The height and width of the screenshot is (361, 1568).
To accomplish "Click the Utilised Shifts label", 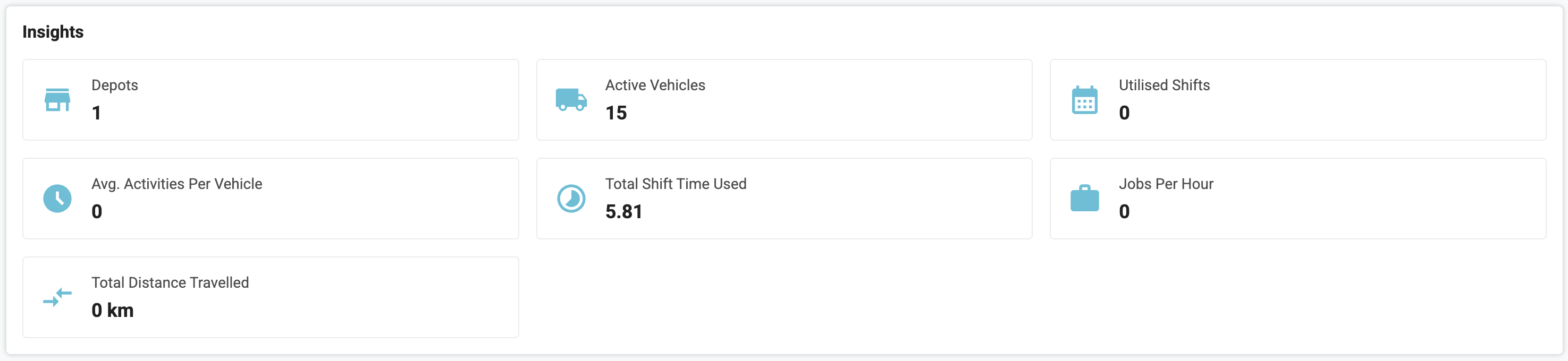I will pos(1164,85).
